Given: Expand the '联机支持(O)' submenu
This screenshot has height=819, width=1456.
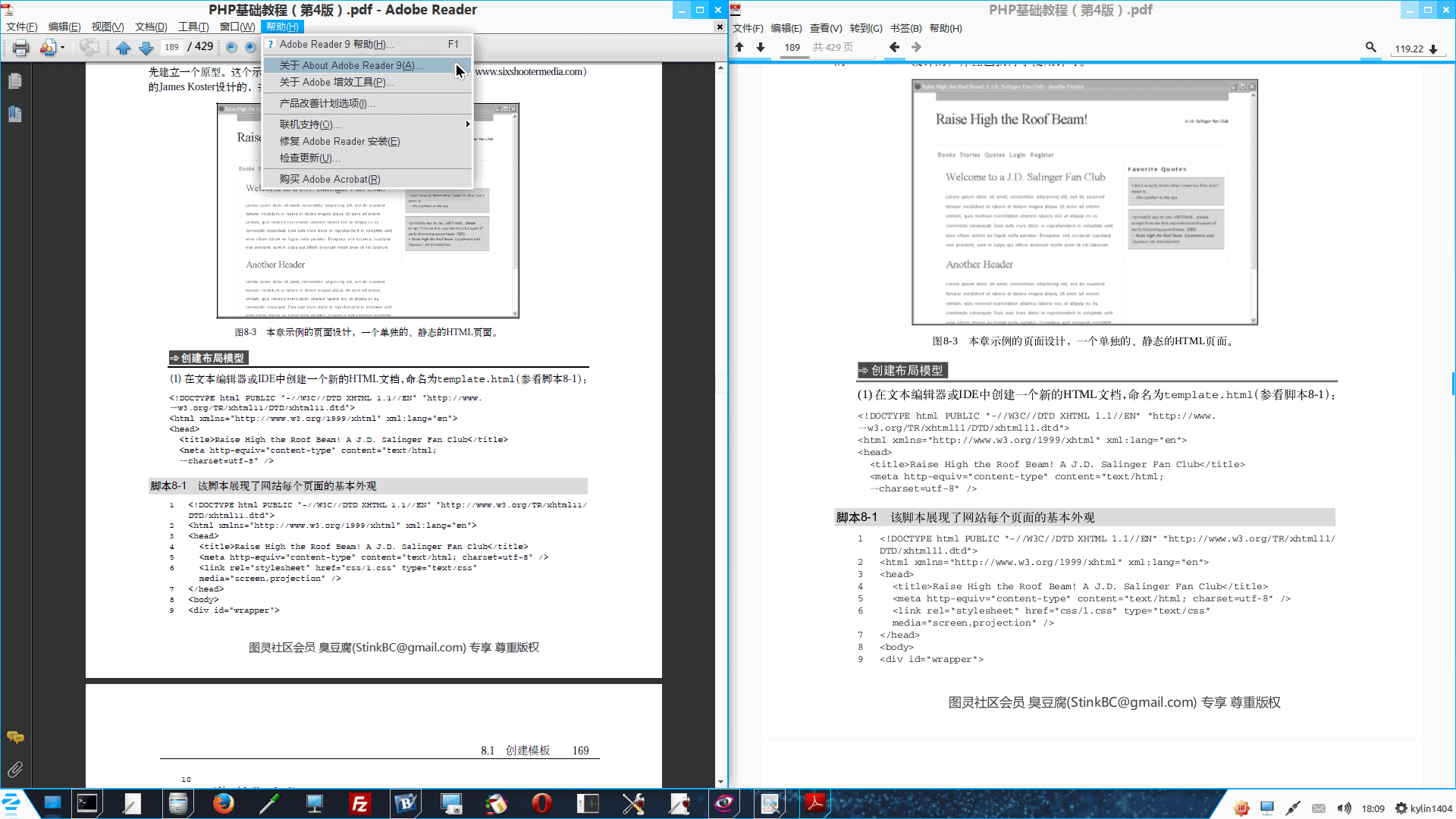Looking at the screenshot, I should pos(368,124).
